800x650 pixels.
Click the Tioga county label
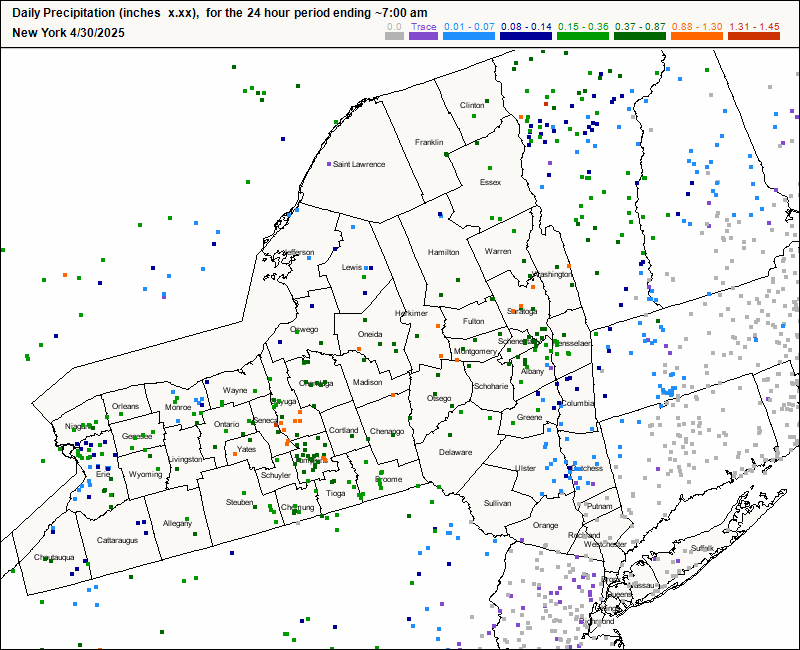(x=336, y=493)
